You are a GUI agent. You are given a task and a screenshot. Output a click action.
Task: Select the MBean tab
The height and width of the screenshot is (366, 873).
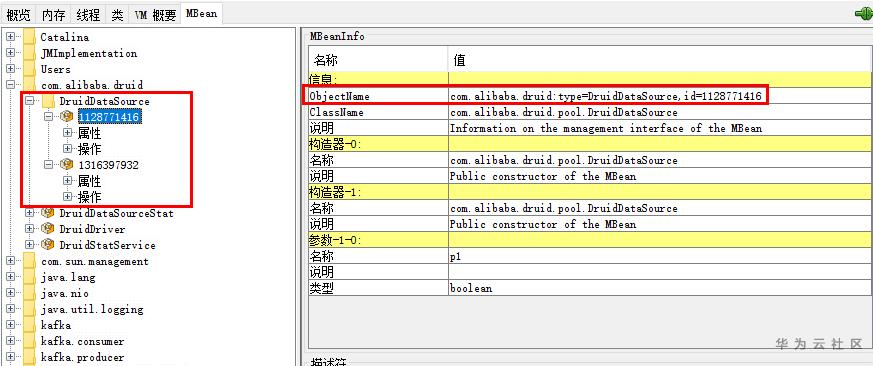pyautogui.click(x=202, y=14)
